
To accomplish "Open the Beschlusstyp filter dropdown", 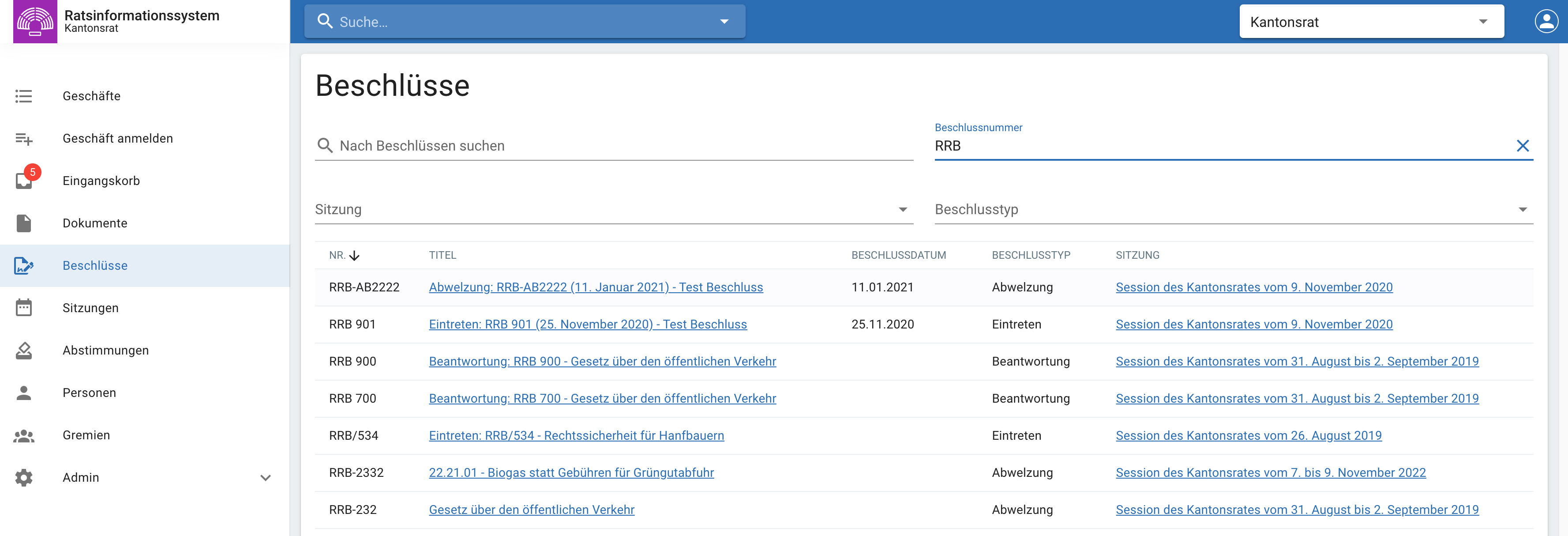I will click(1523, 210).
